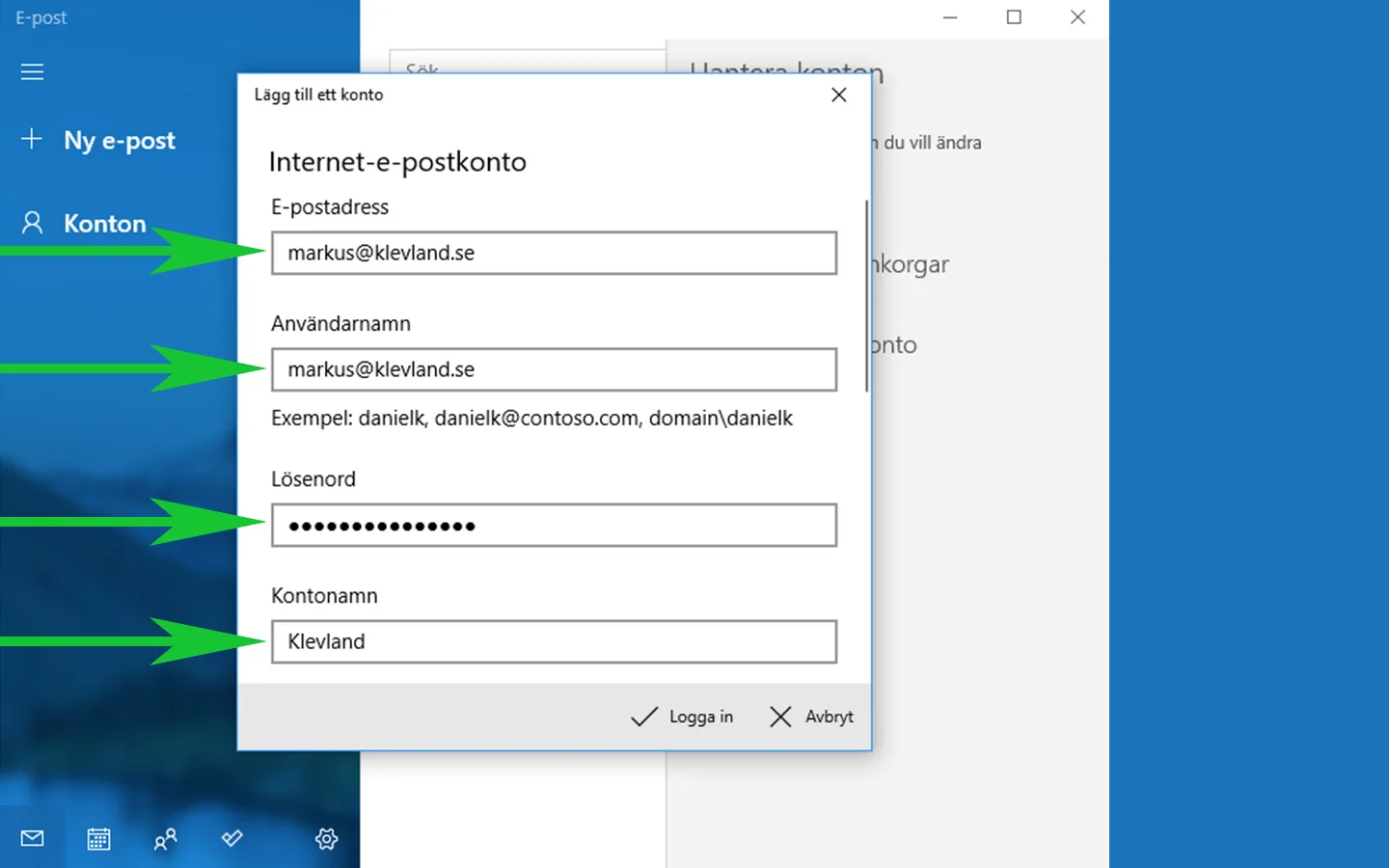Click the X icon next to Avbryt

[780, 717]
